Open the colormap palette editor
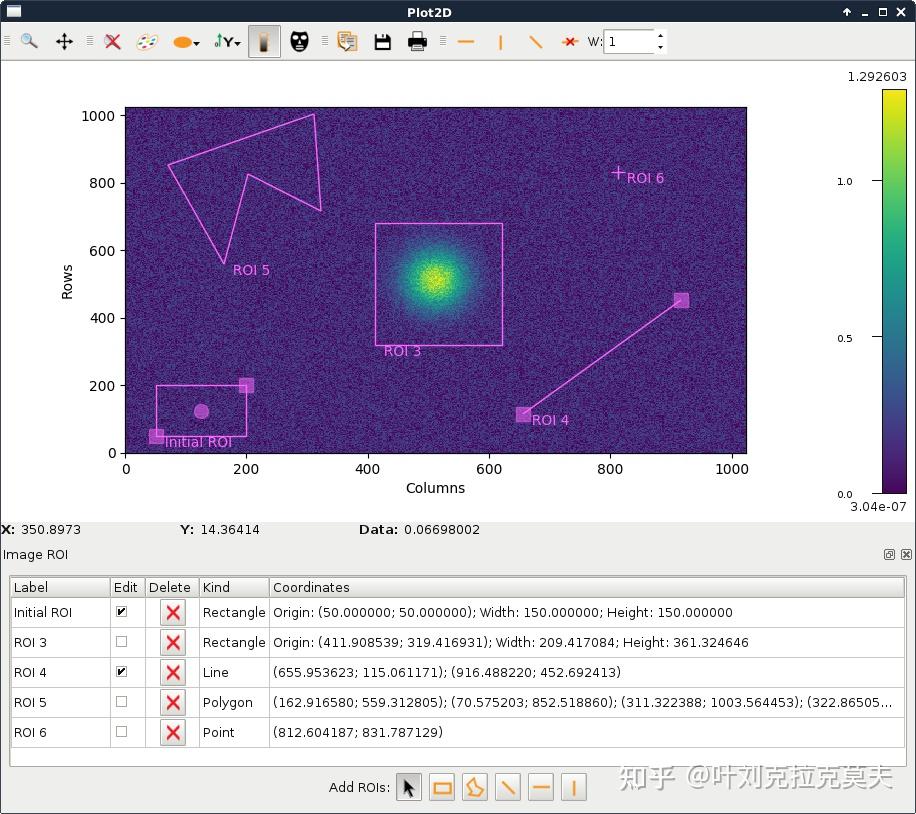916x814 pixels. (x=148, y=42)
